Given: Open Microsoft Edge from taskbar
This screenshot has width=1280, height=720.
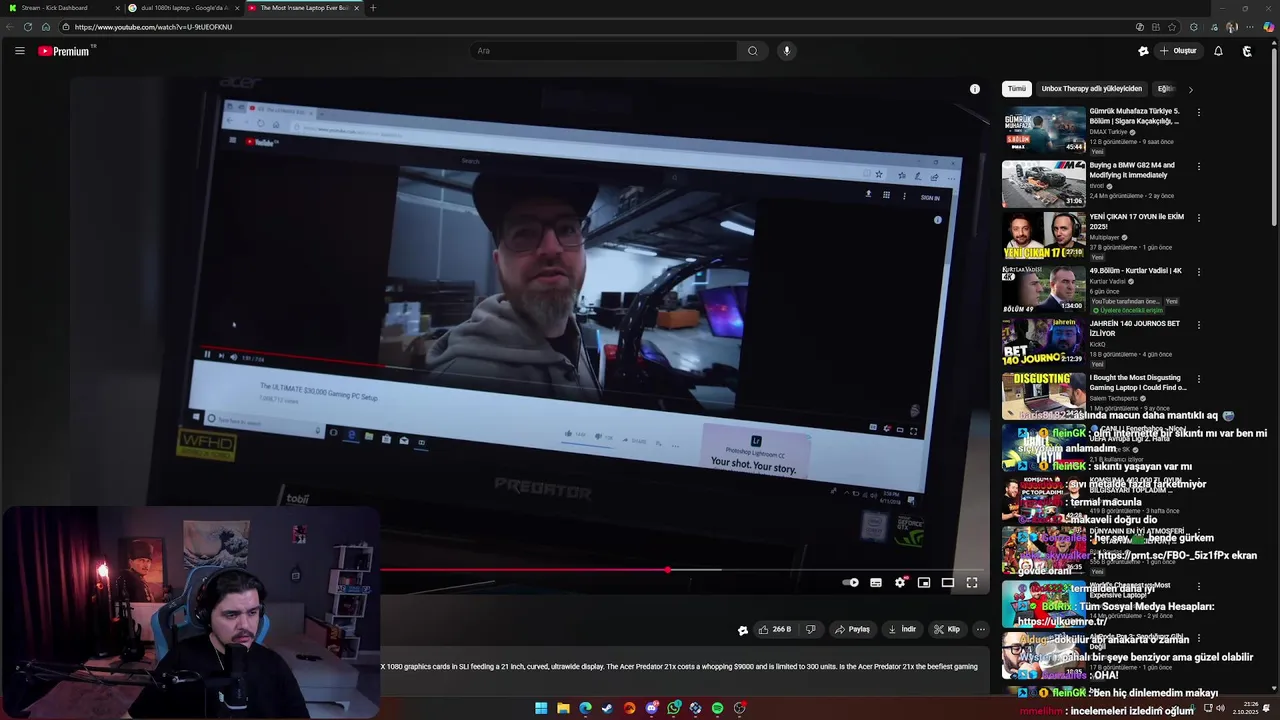Looking at the screenshot, I should 585,708.
